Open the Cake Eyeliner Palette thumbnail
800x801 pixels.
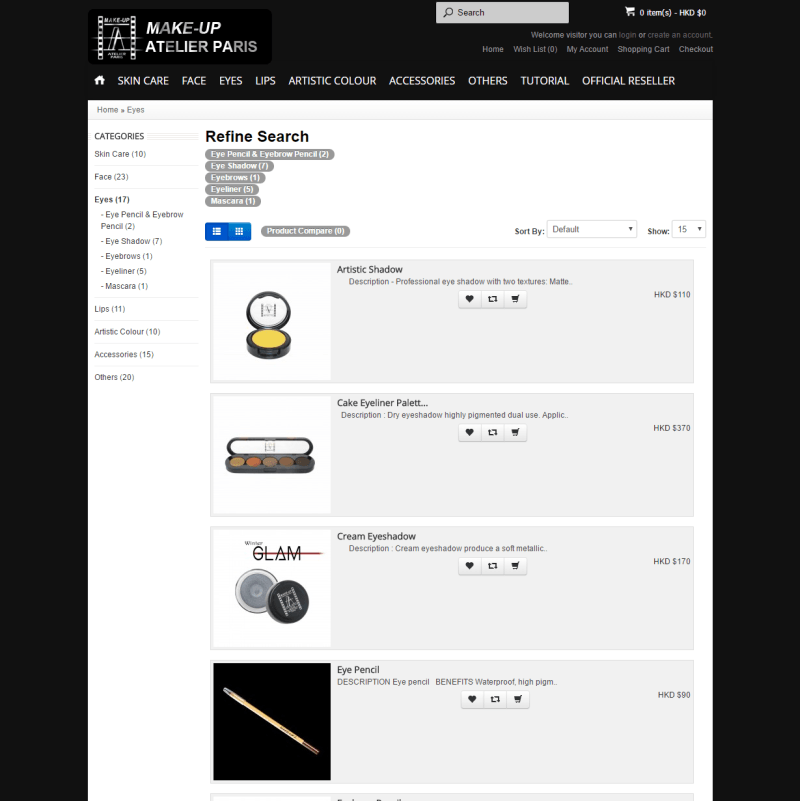tap(272, 455)
